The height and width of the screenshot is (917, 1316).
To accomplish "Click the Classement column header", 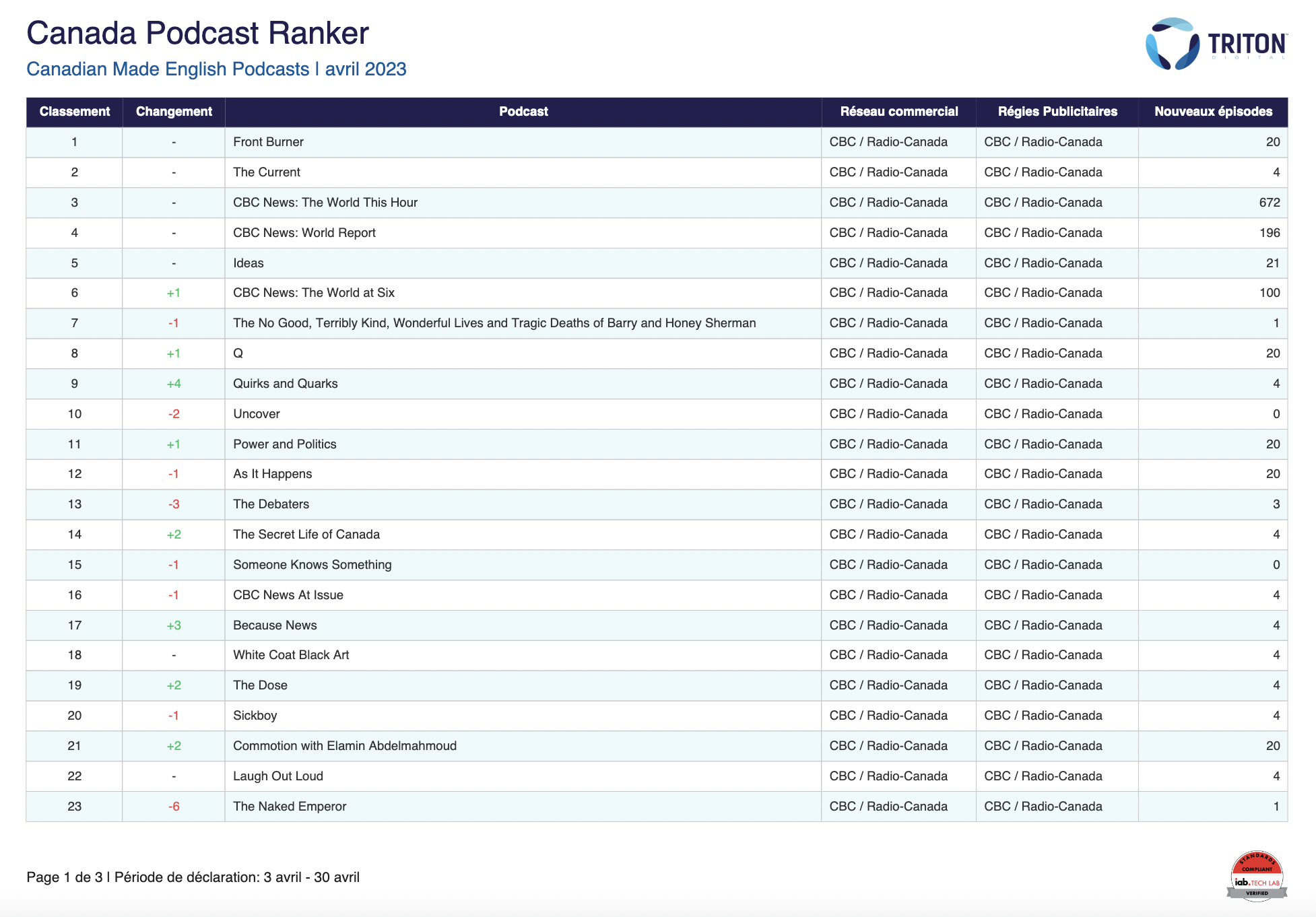I will 74,112.
